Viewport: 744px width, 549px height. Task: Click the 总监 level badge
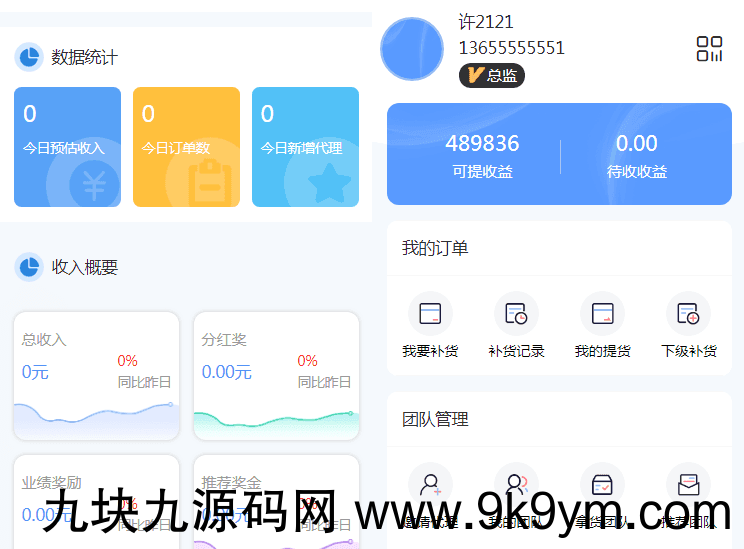[x=491, y=75]
